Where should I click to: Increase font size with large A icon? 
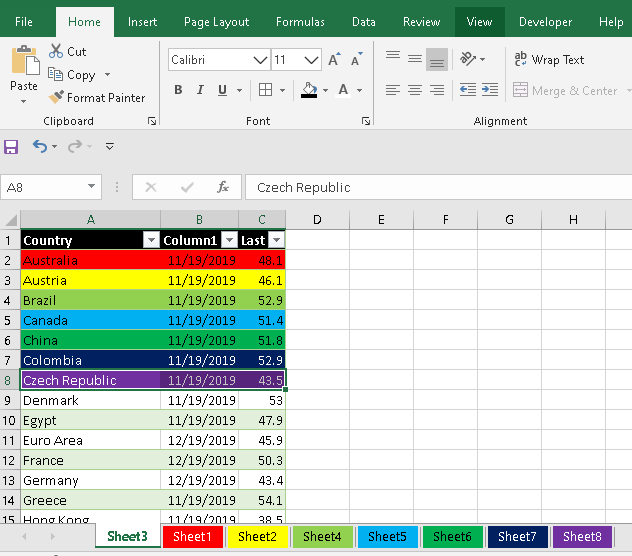[x=334, y=60]
